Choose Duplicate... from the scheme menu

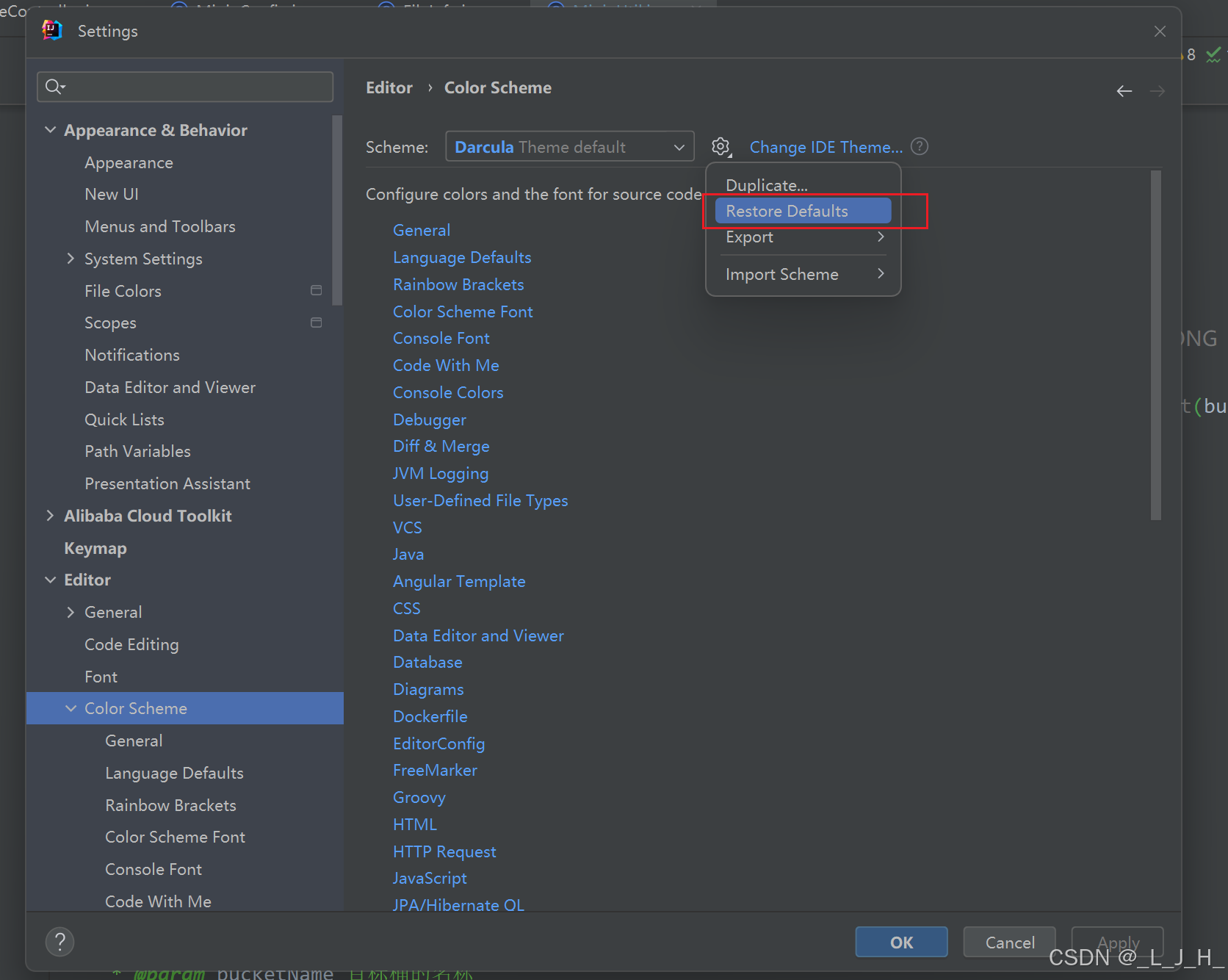tap(767, 185)
